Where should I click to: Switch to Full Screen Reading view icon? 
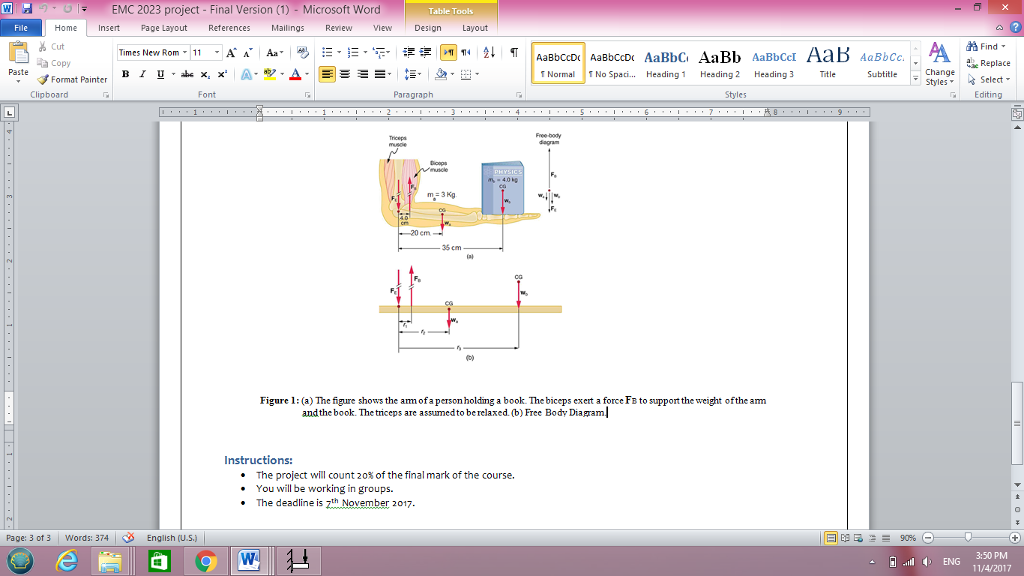846,538
